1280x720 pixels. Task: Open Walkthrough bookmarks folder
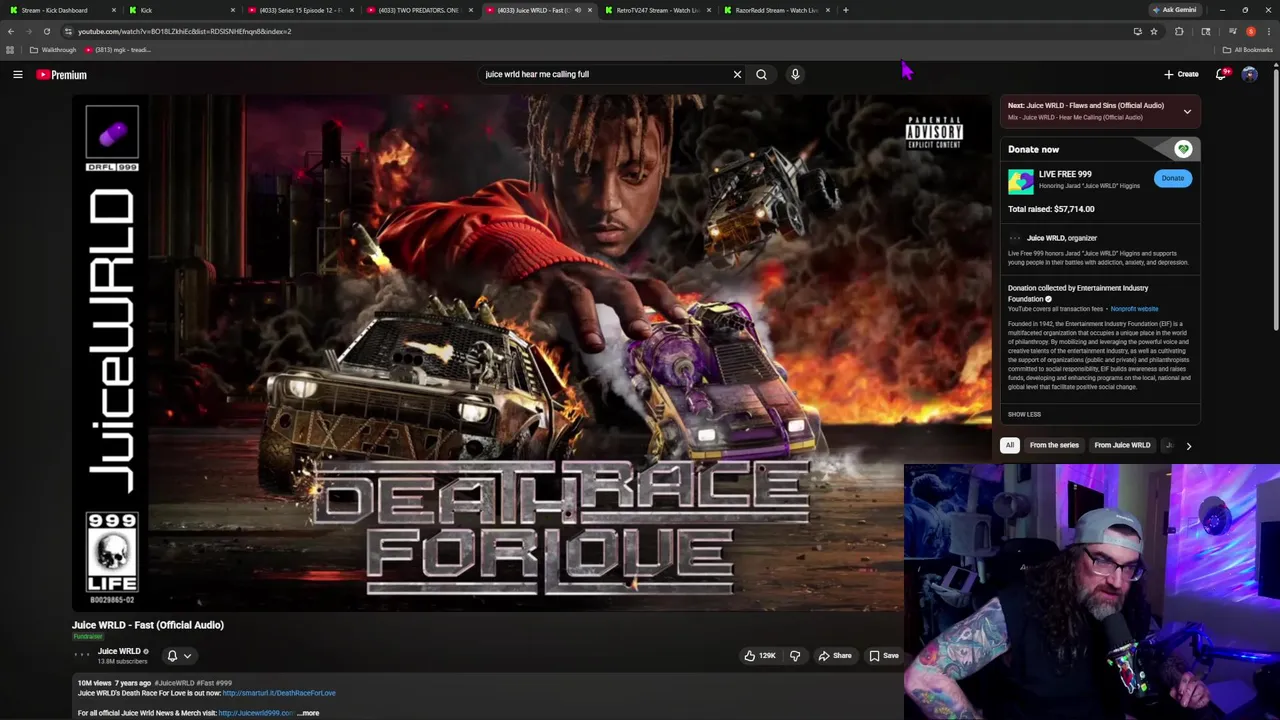pyautogui.click(x=53, y=50)
